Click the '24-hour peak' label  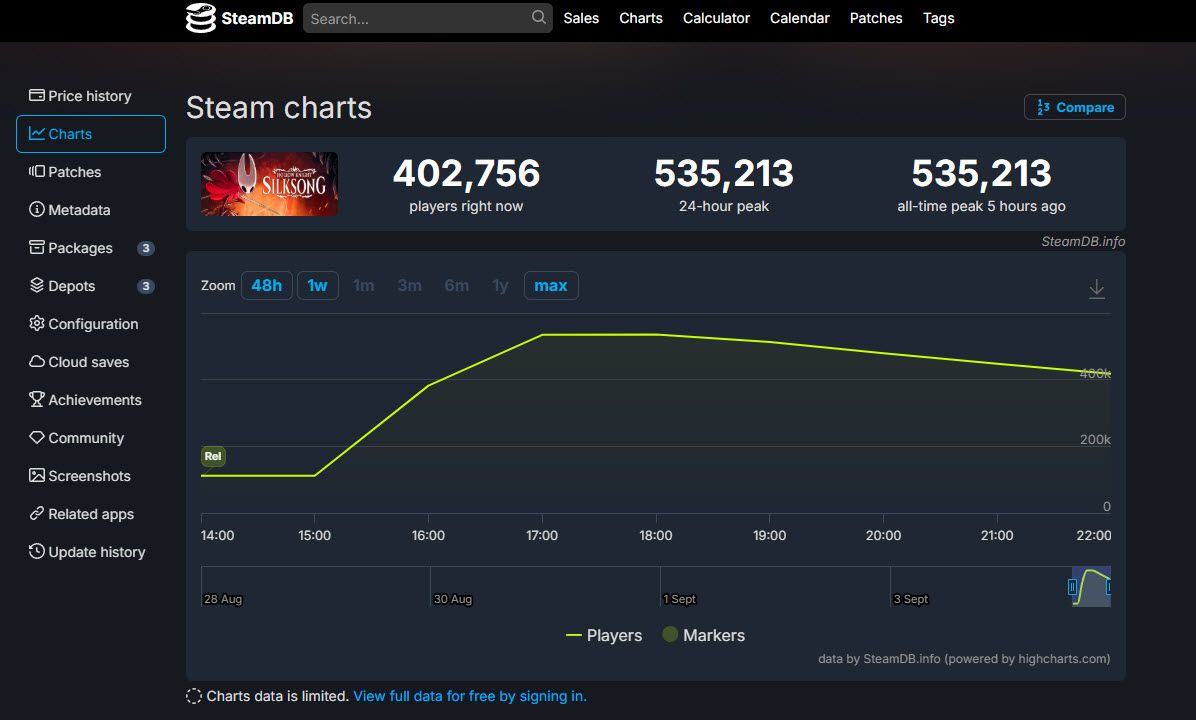724,206
